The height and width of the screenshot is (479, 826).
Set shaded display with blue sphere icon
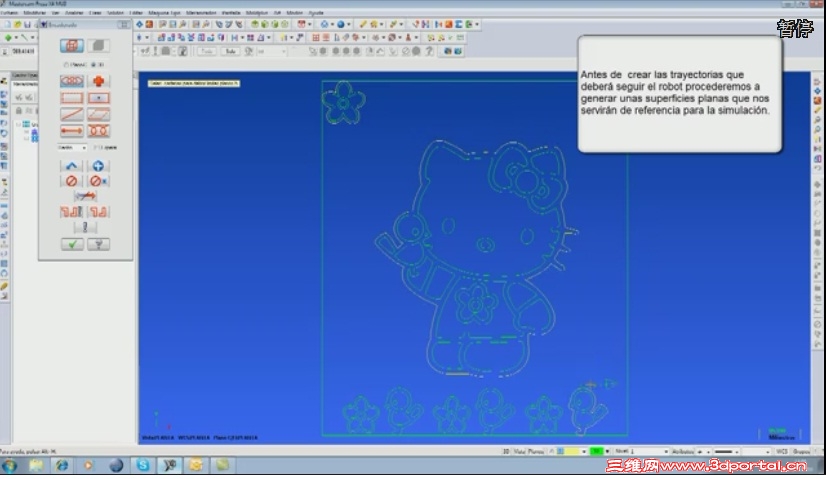(x=341, y=24)
